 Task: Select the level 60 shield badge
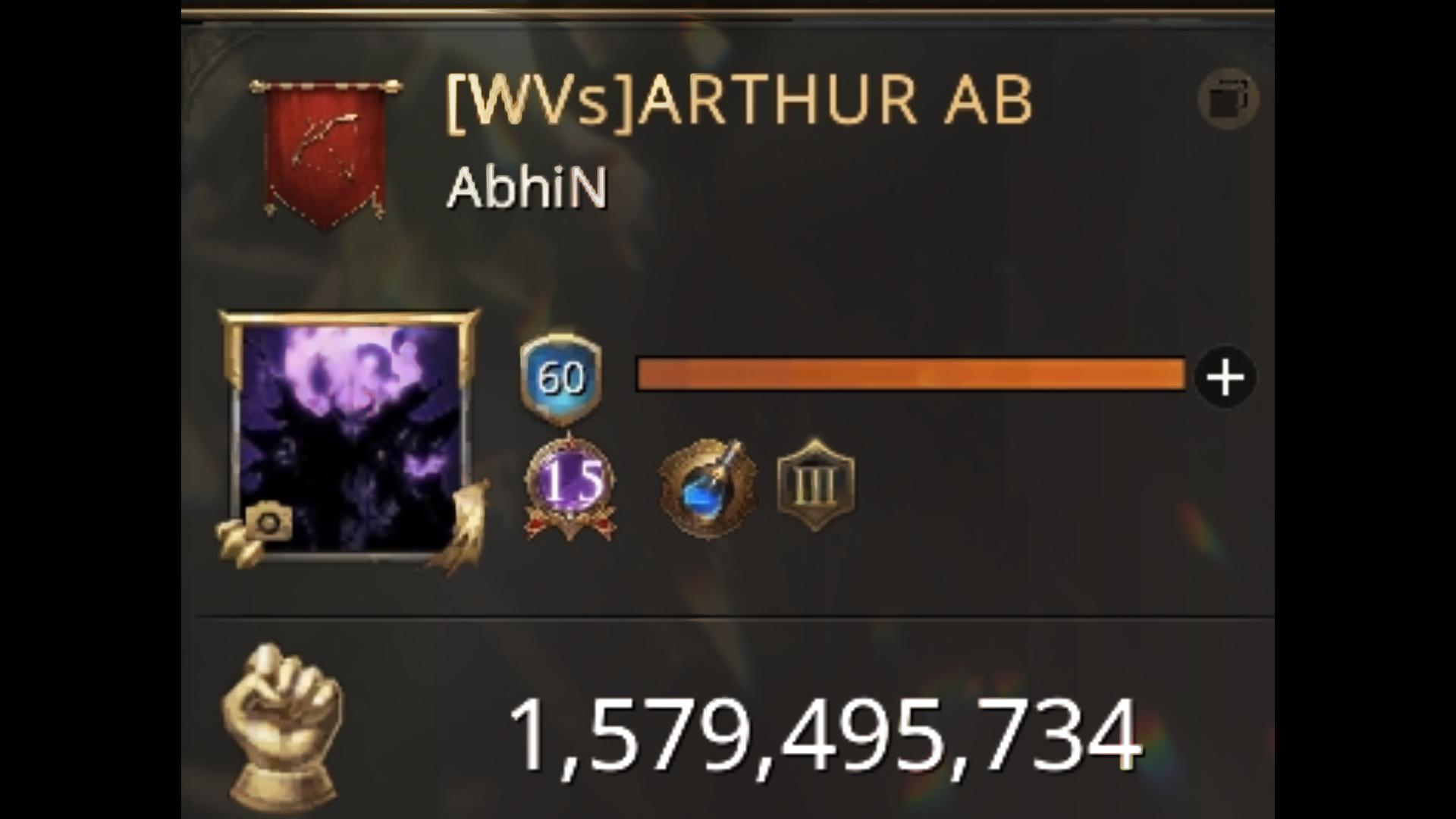click(561, 377)
